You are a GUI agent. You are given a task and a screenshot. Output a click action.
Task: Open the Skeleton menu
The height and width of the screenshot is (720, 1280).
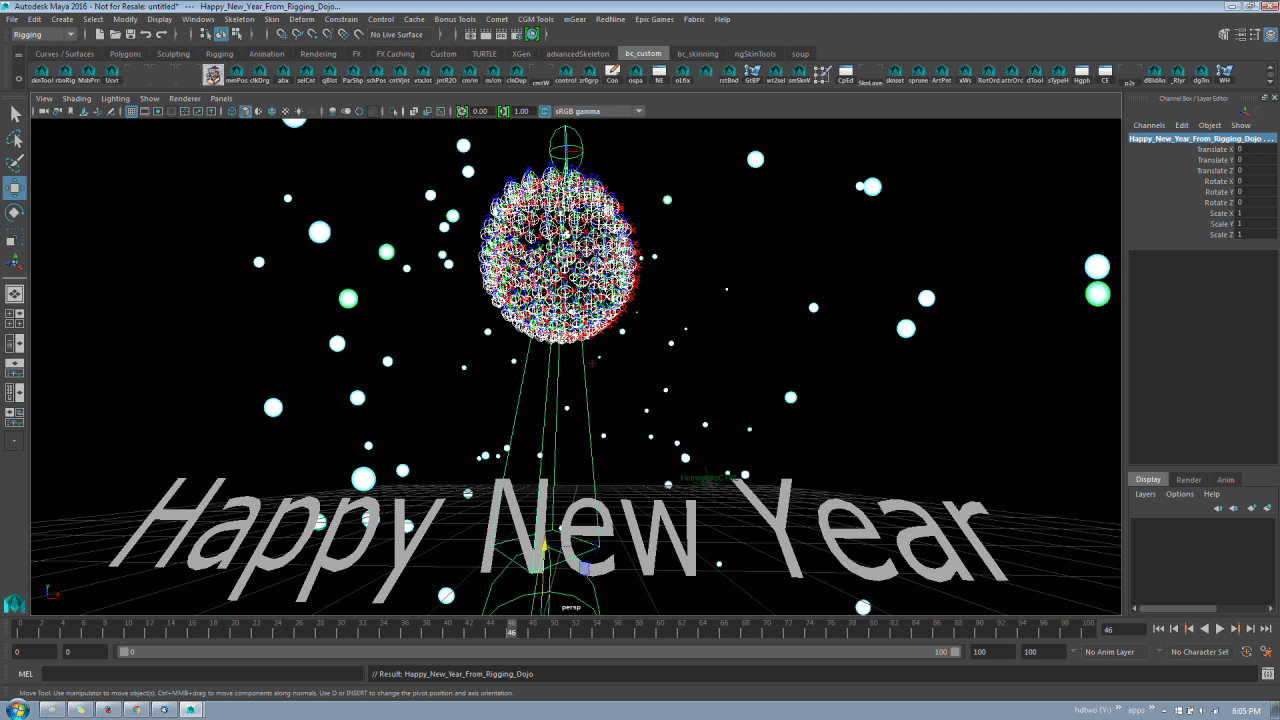click(239, 19)
